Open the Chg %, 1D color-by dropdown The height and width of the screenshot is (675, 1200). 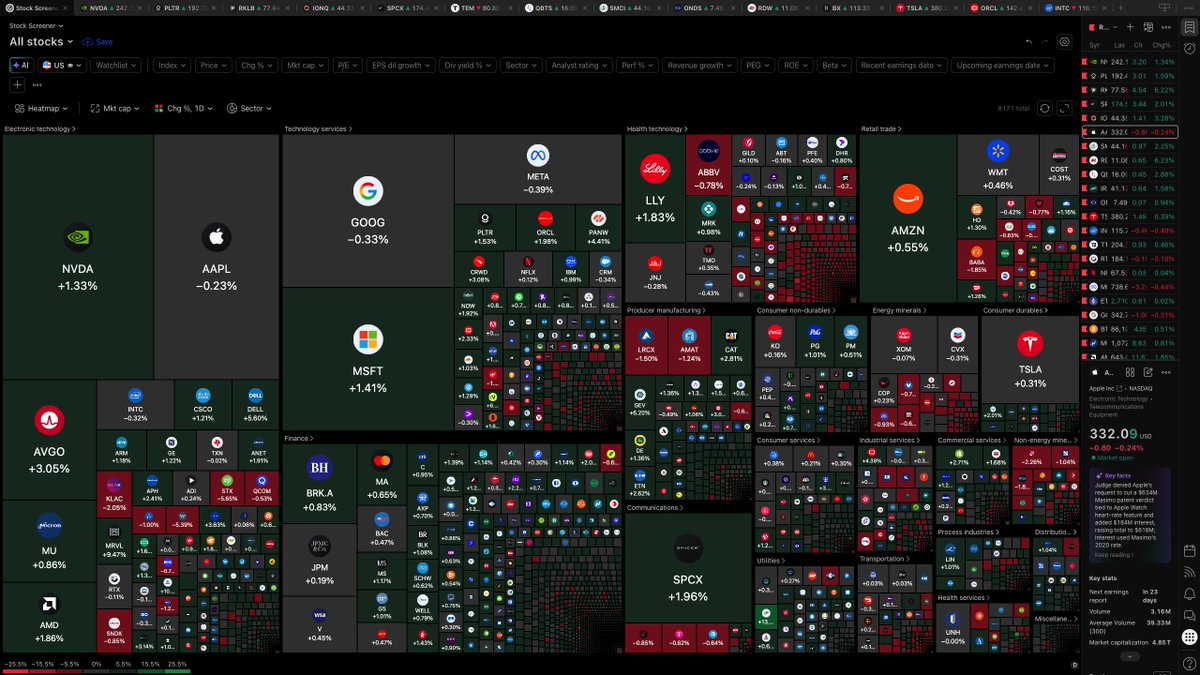click(185, 108)
